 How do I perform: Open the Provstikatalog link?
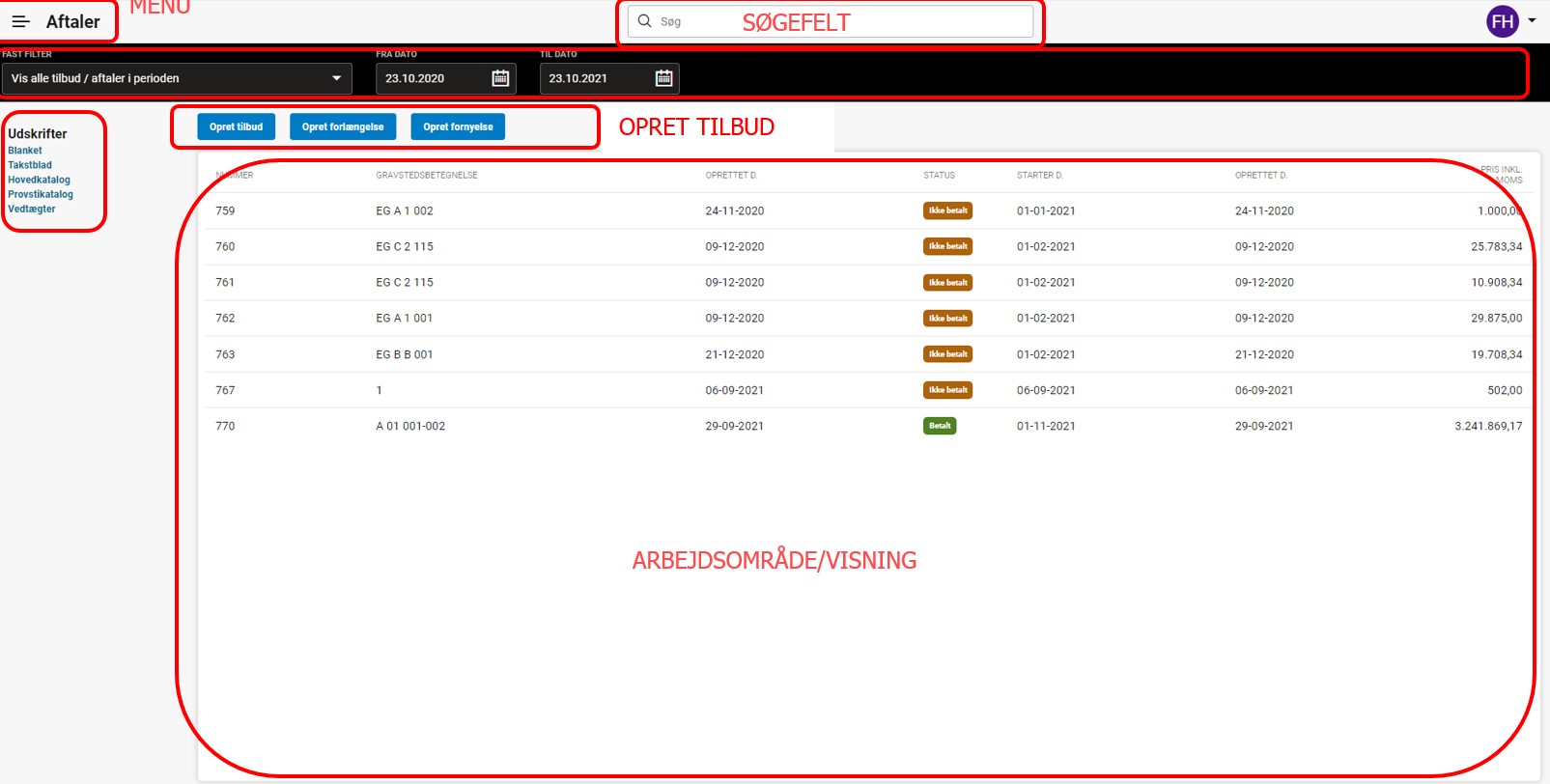[41, 194]
